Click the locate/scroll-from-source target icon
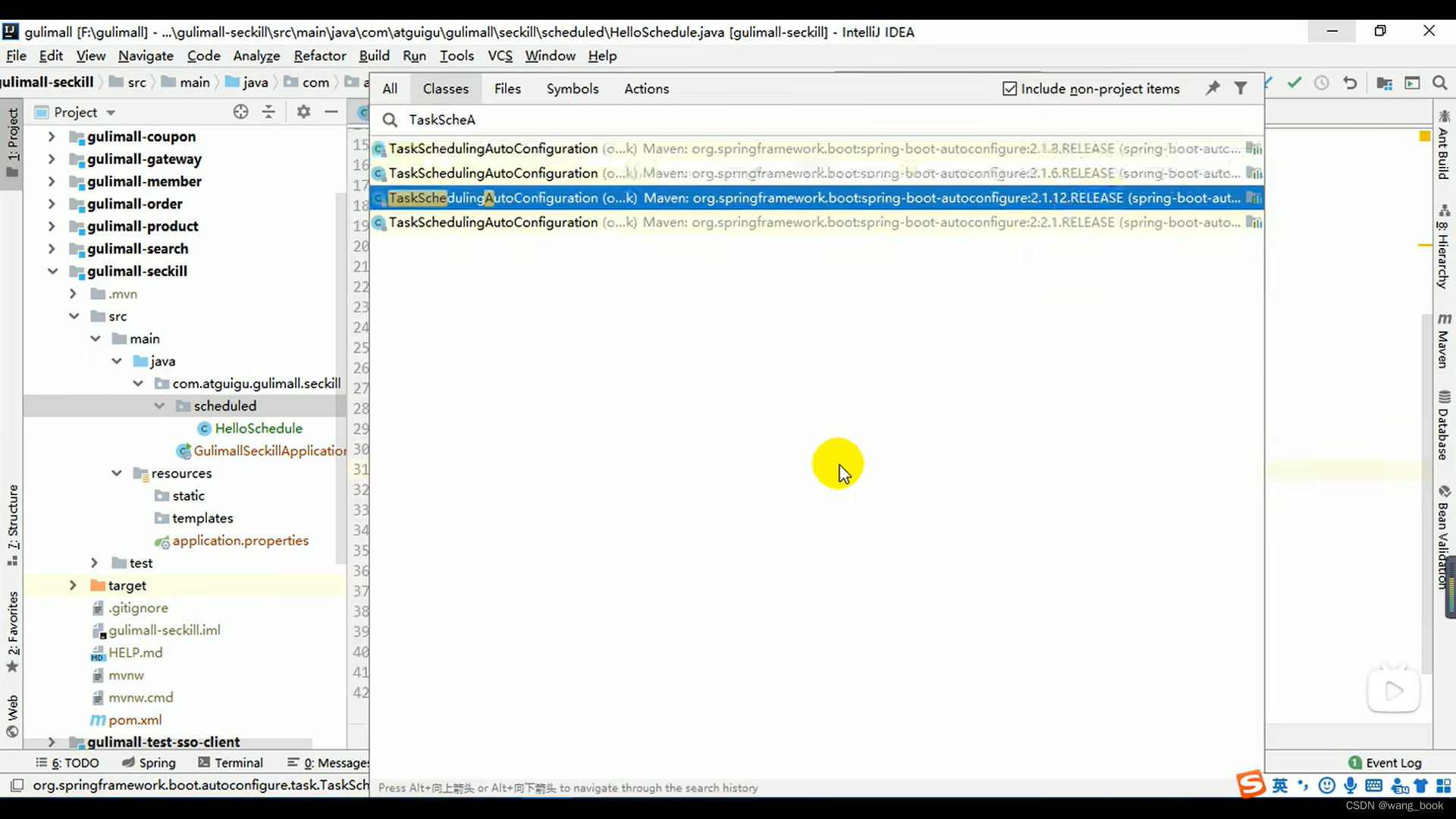The height and width of the screenshot is (819, 1456). [x=240, y=112]
